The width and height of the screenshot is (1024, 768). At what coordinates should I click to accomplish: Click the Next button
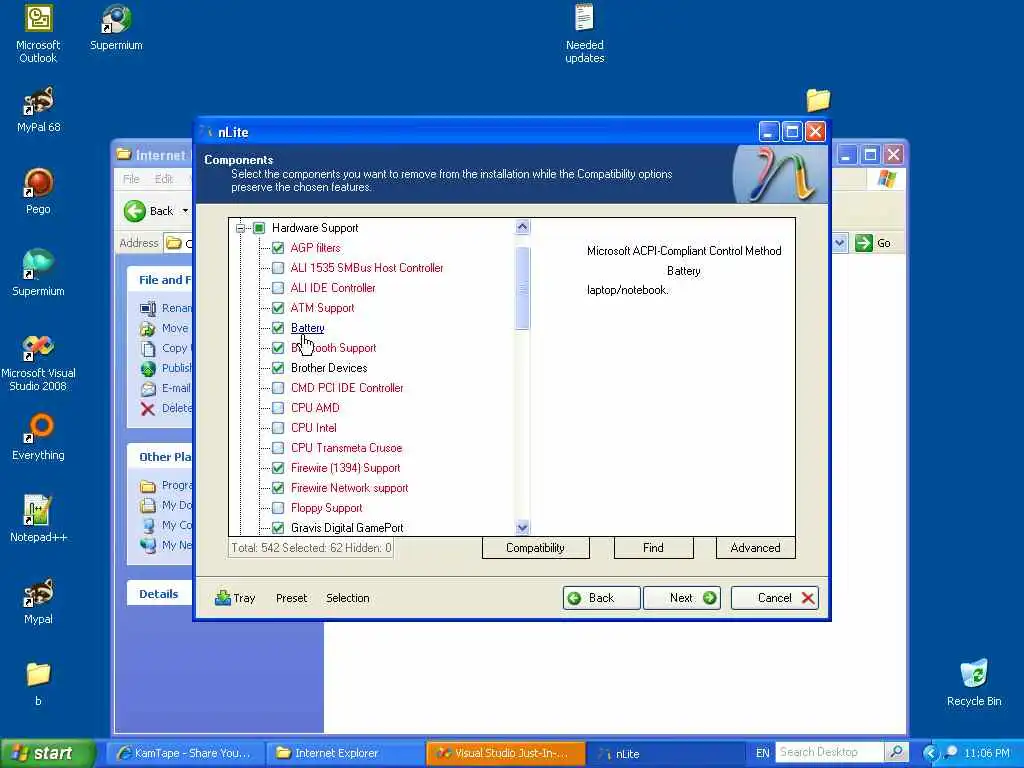682,598
